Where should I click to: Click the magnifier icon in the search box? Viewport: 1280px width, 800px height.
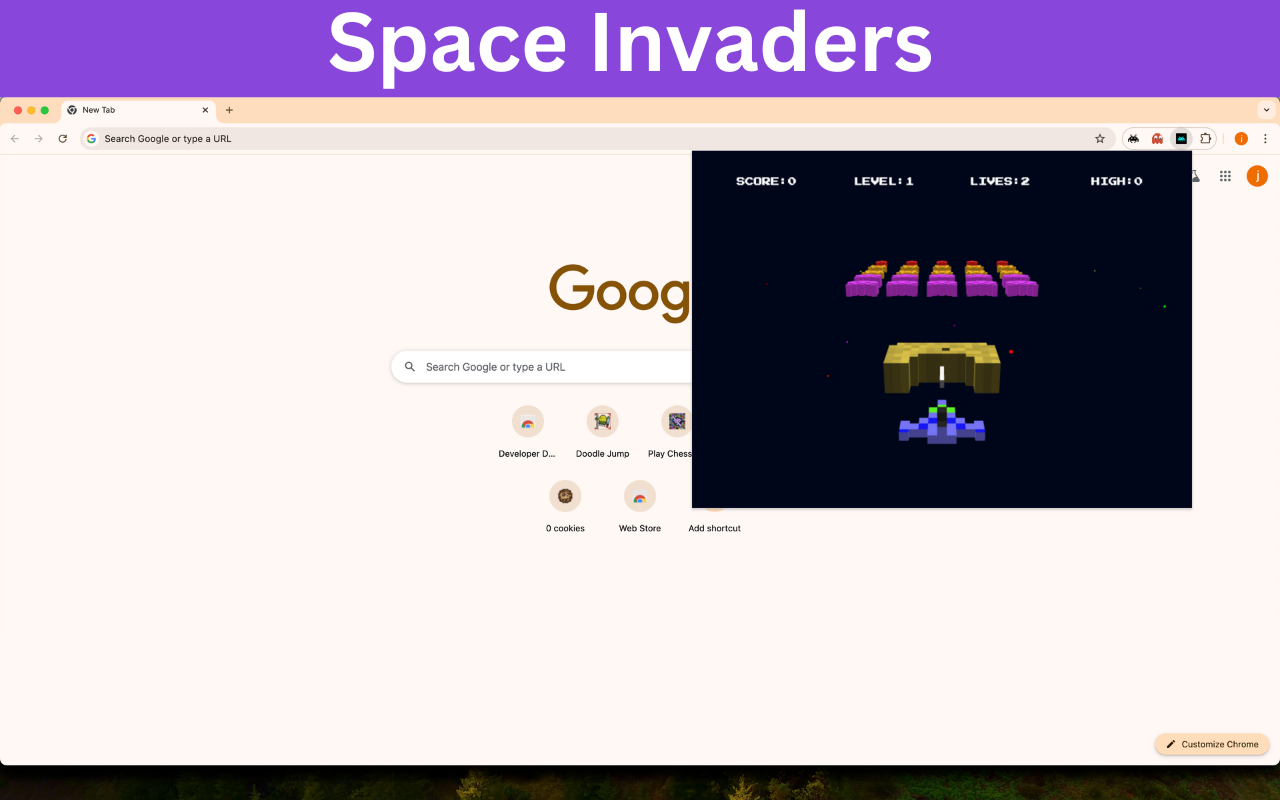pos(410,367)
